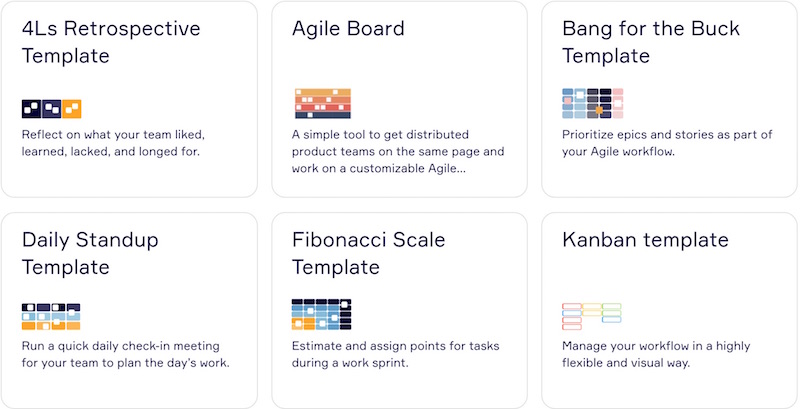The height and width of the screenshot is (409, 800).
Task: Open the Bang for the Buck Template title
Action: [x=651, y=42]
